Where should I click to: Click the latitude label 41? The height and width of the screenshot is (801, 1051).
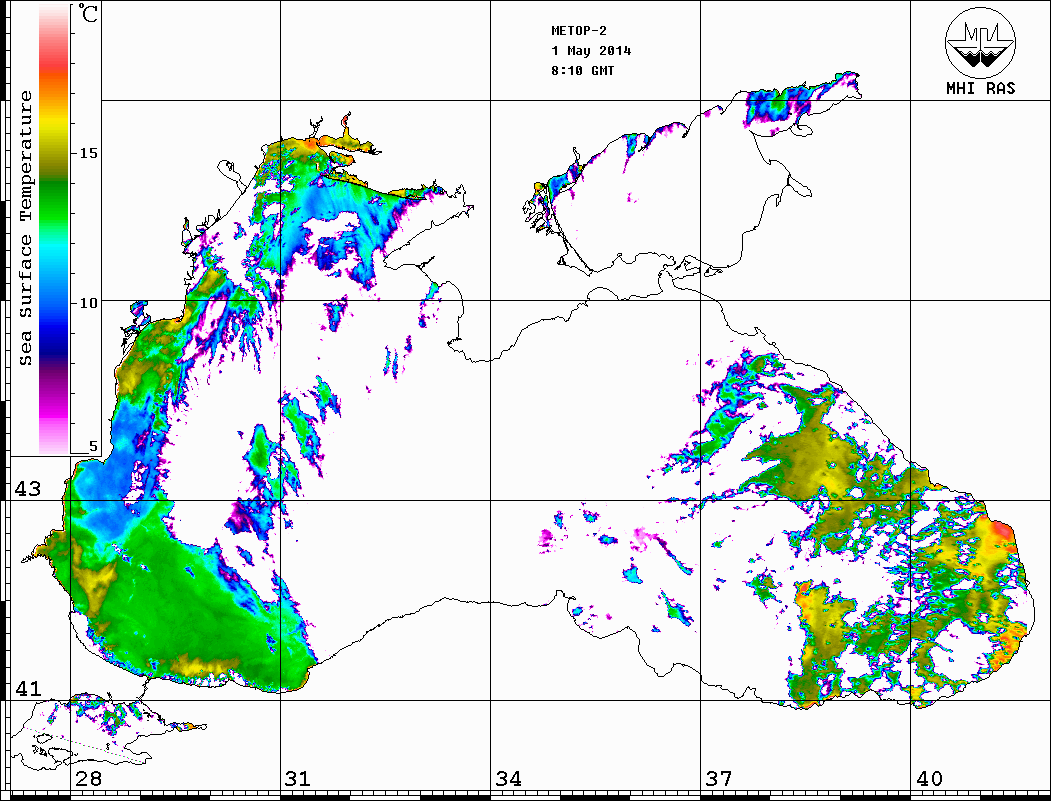tap(28, 688)
